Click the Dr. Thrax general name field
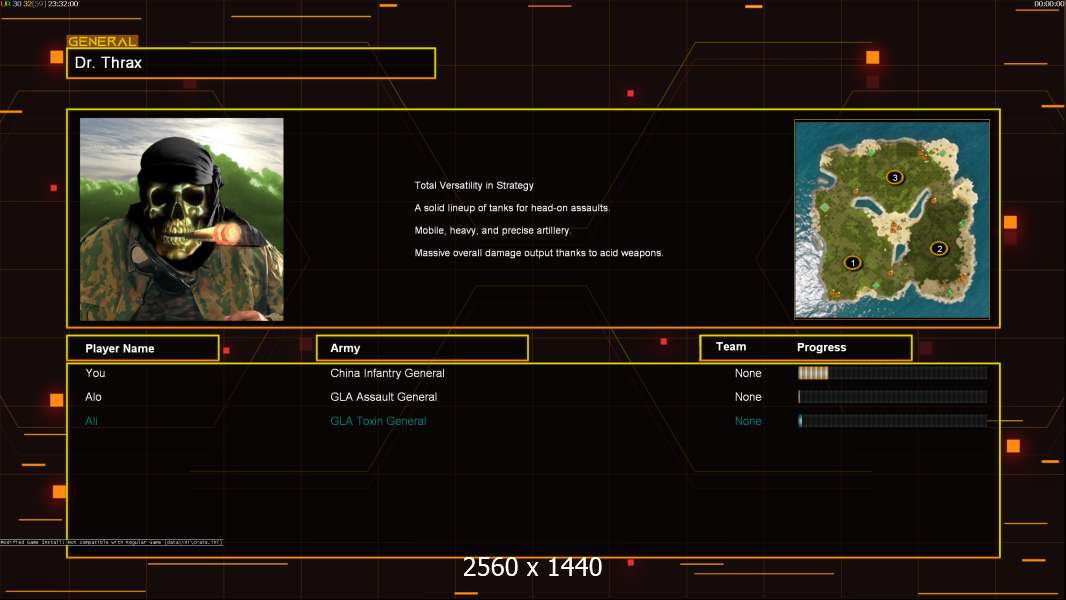Viewport: 1066px width, 600px height. pyautogui.click(x=251, y=63)
